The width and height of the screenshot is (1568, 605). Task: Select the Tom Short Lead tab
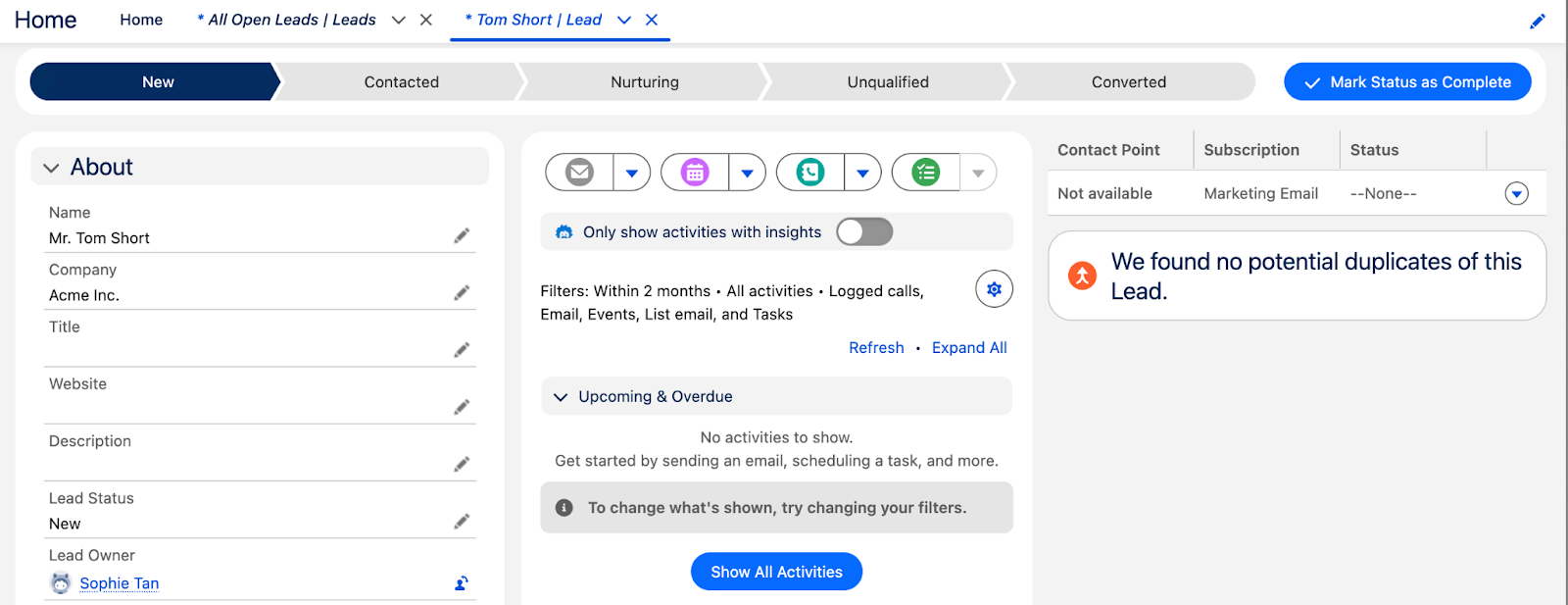(533, 20)
